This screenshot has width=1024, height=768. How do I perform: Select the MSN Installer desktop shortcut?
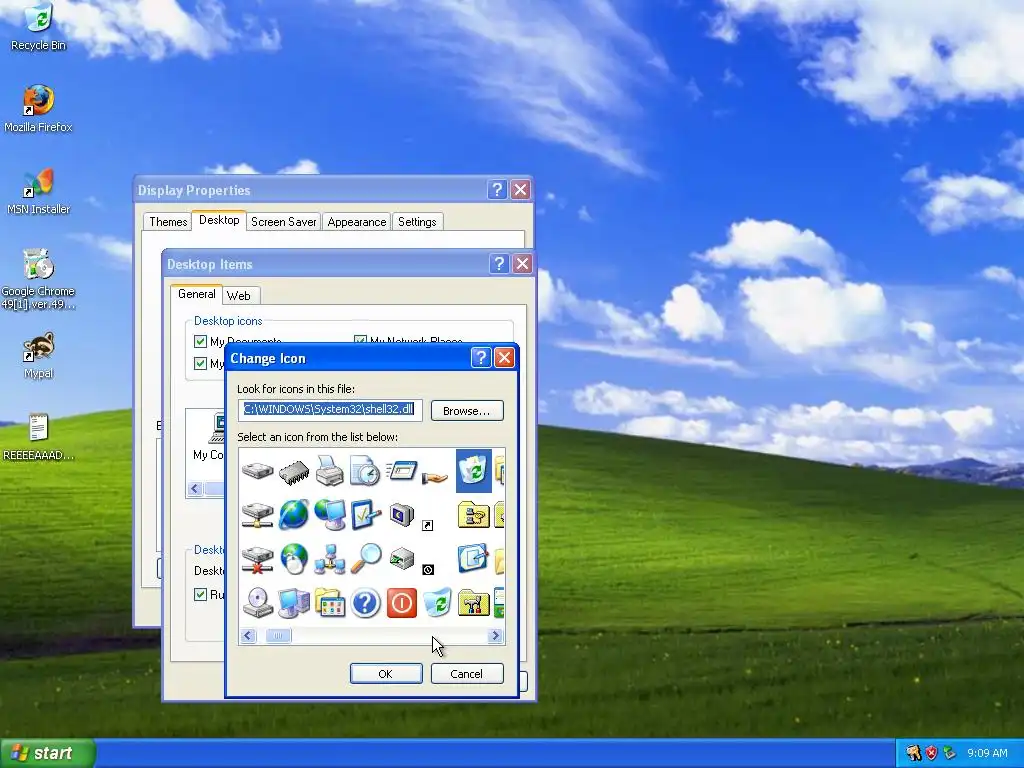pyautogui.click(x=39, y=191)
